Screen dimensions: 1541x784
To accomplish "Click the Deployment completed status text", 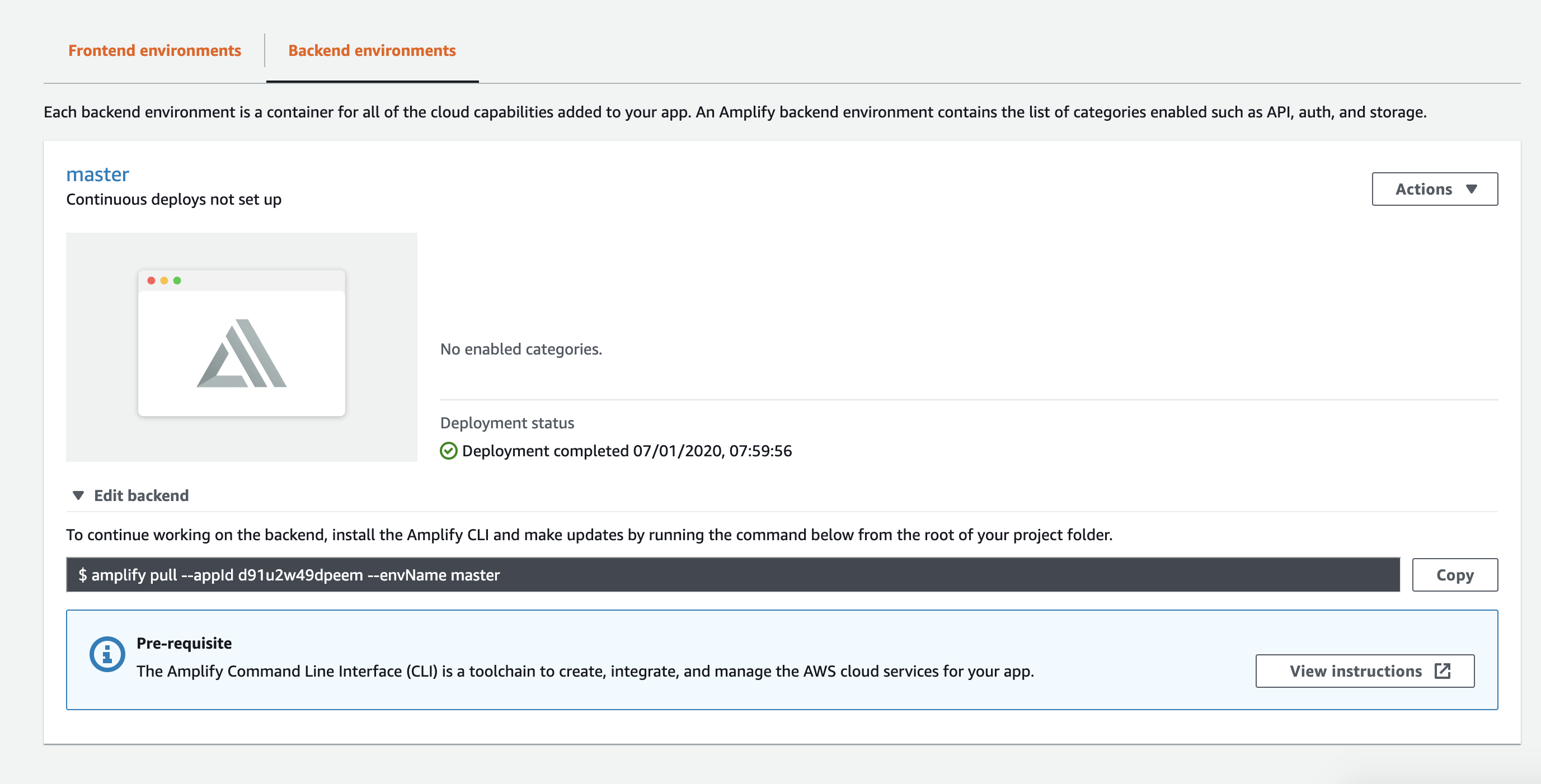I will 626,451.
